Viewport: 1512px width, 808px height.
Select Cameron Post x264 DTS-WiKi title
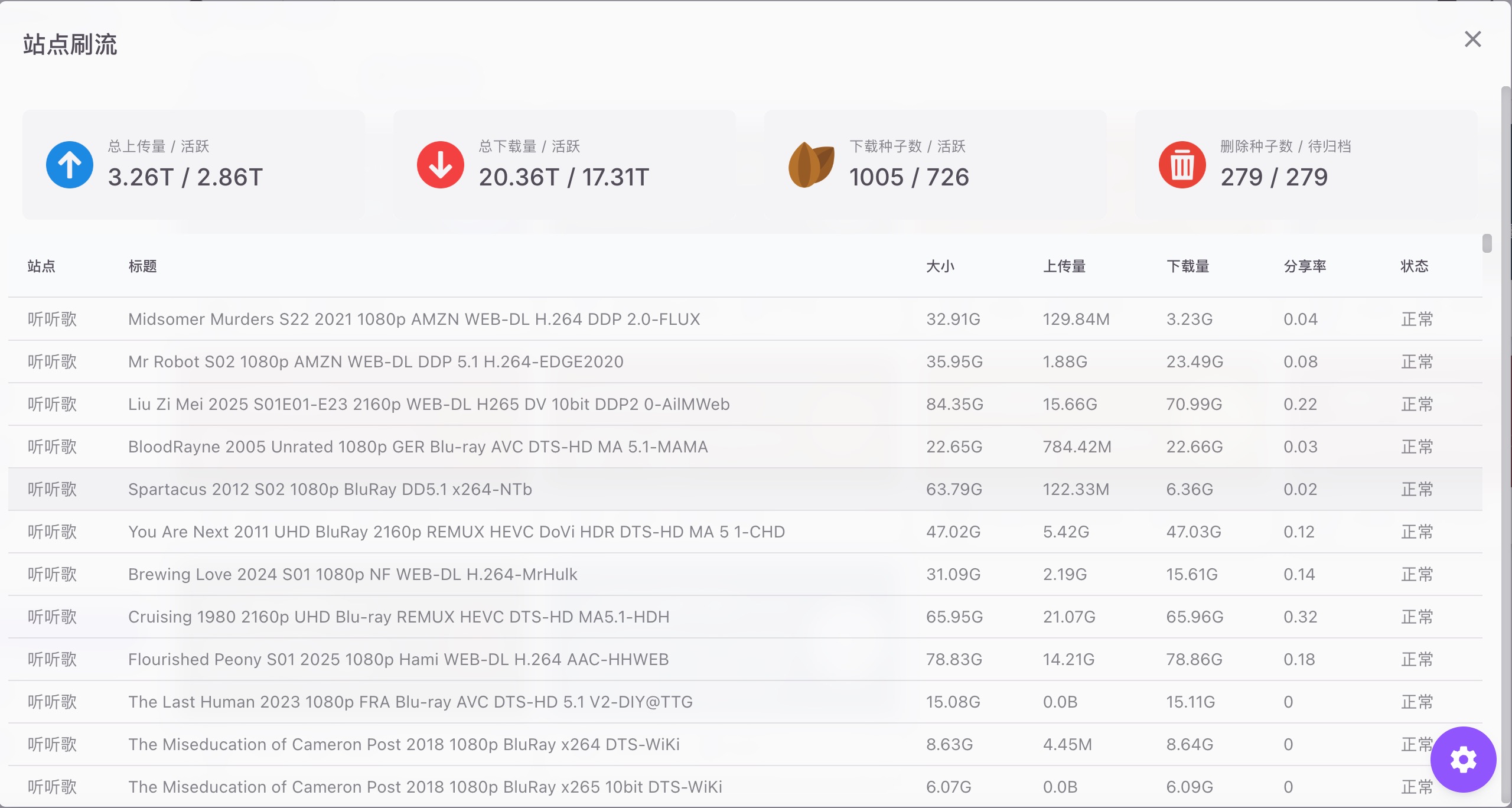[x=404, y=744]
